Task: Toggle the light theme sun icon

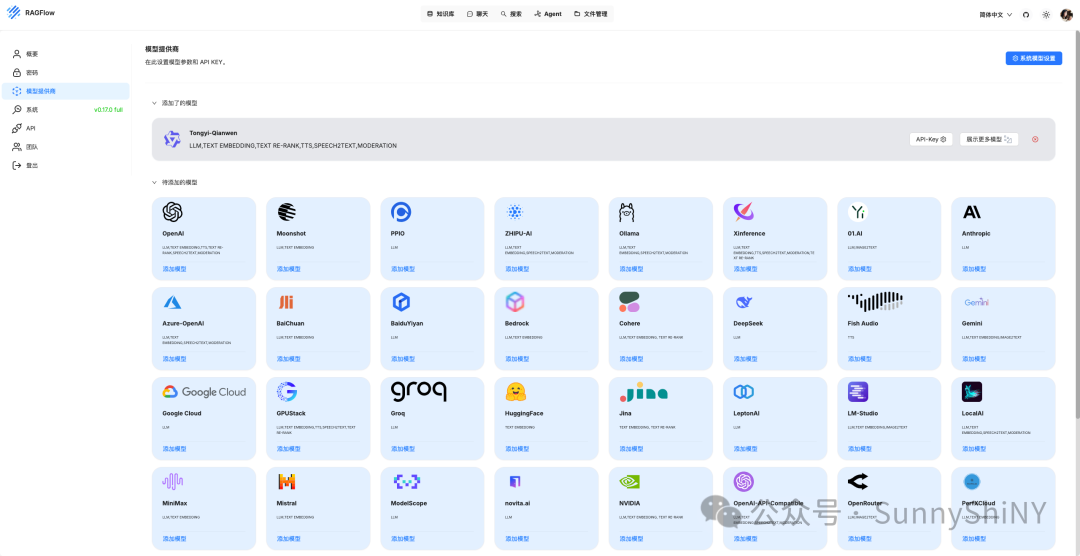Action: tap(1046, 14)
